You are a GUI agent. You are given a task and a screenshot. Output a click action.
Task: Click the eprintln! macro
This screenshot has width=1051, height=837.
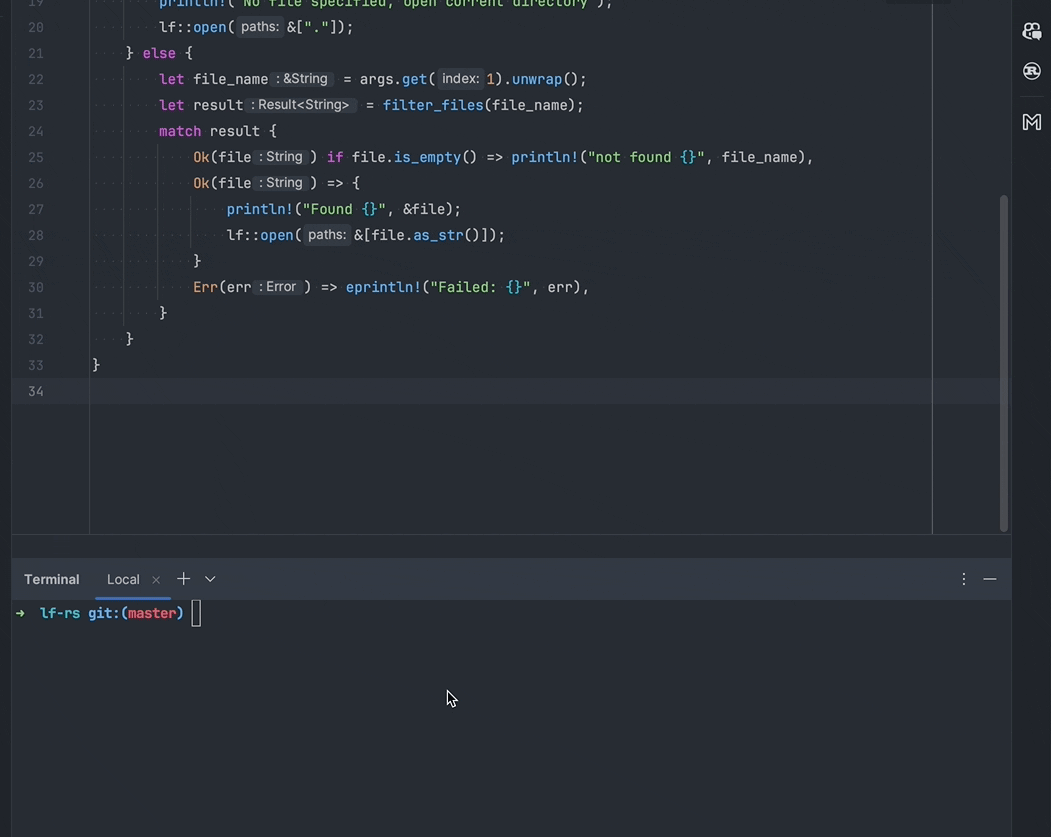pos(383,287)
